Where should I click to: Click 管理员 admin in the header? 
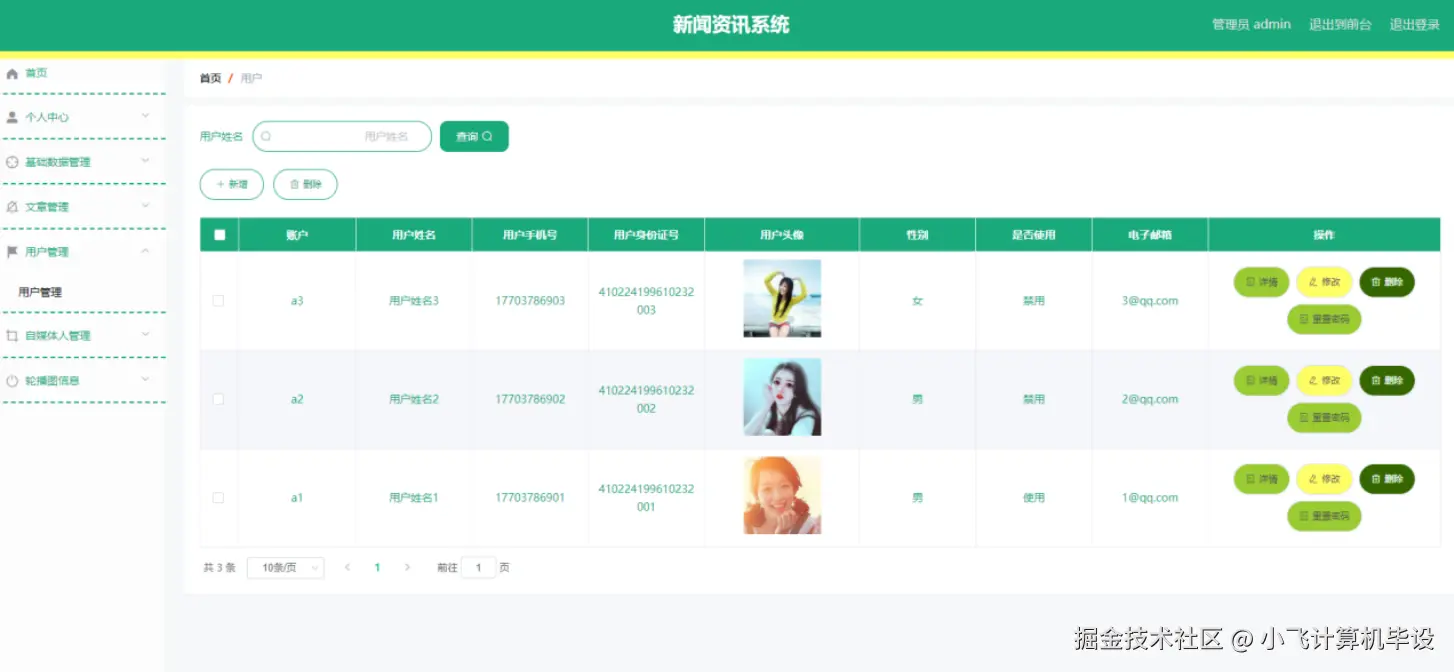1251,25
